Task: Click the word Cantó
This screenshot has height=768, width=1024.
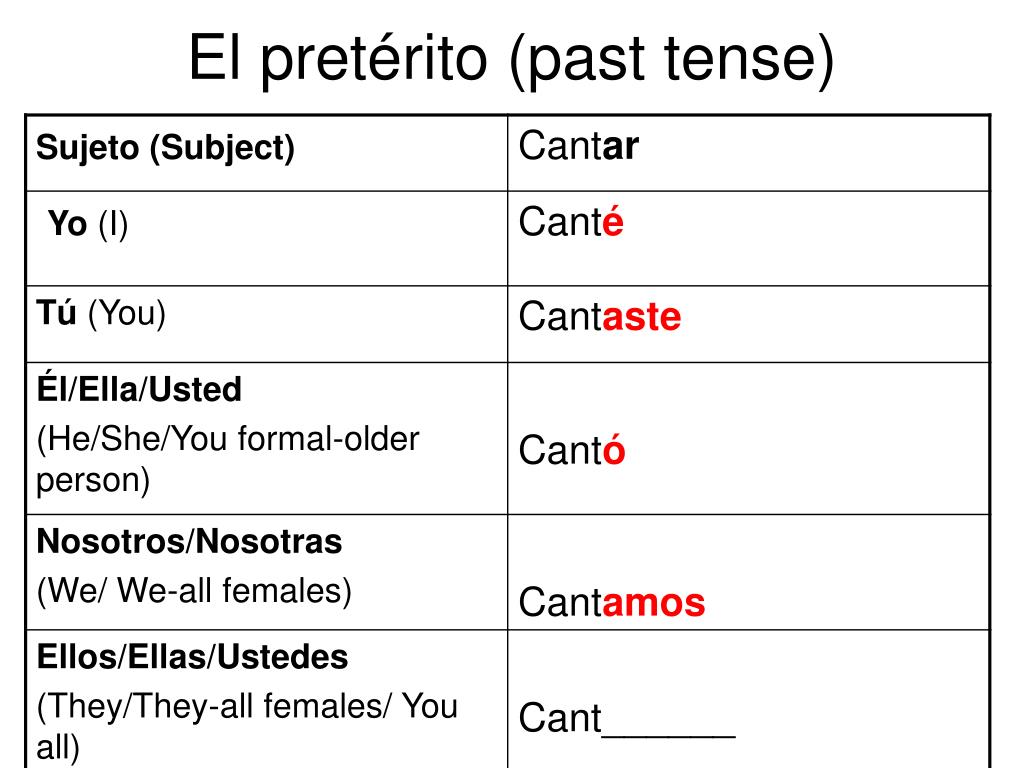Action: click(x=572, y=451)
